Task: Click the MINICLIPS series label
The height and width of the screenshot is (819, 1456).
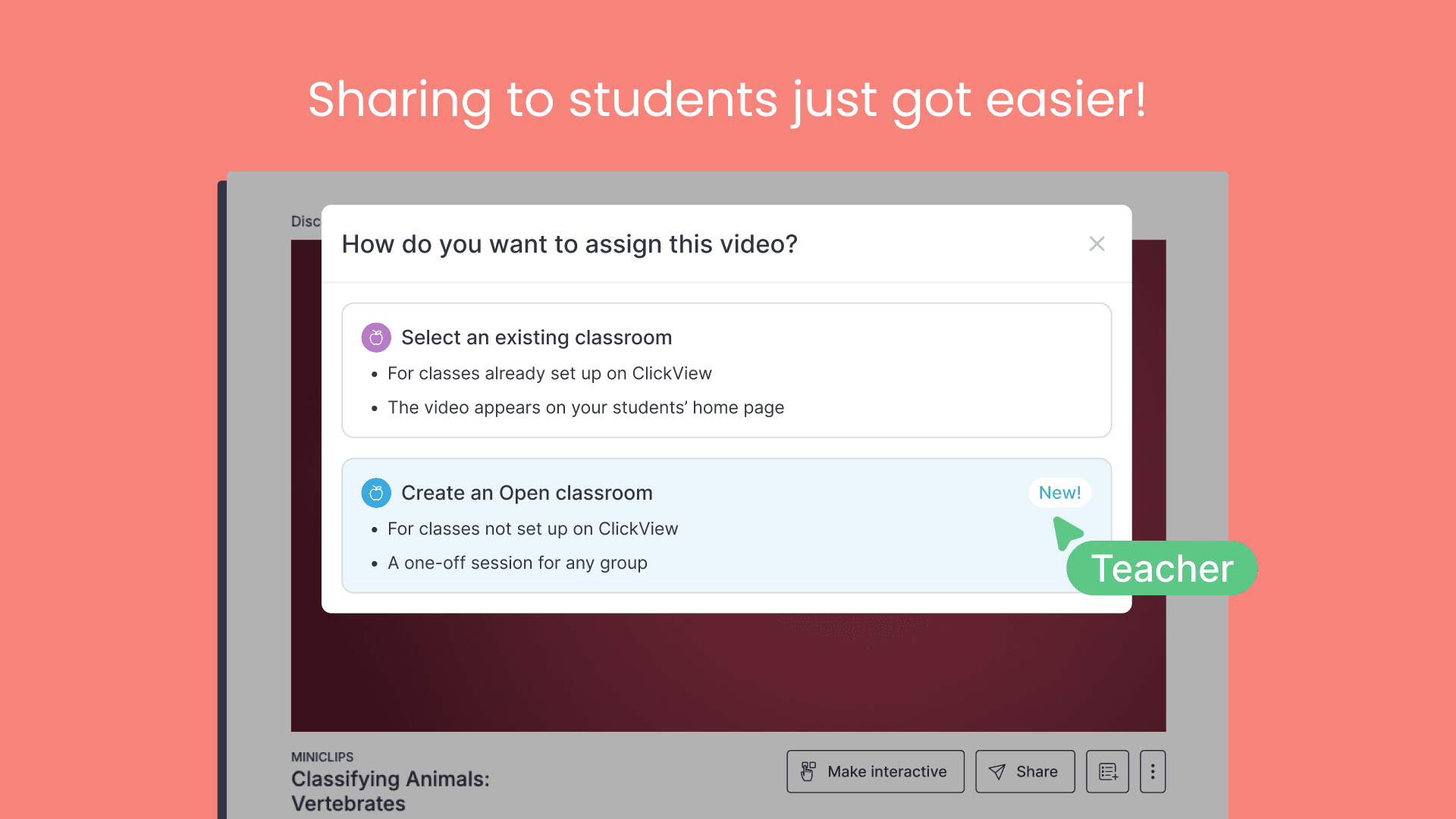Action: pos(322,756)
